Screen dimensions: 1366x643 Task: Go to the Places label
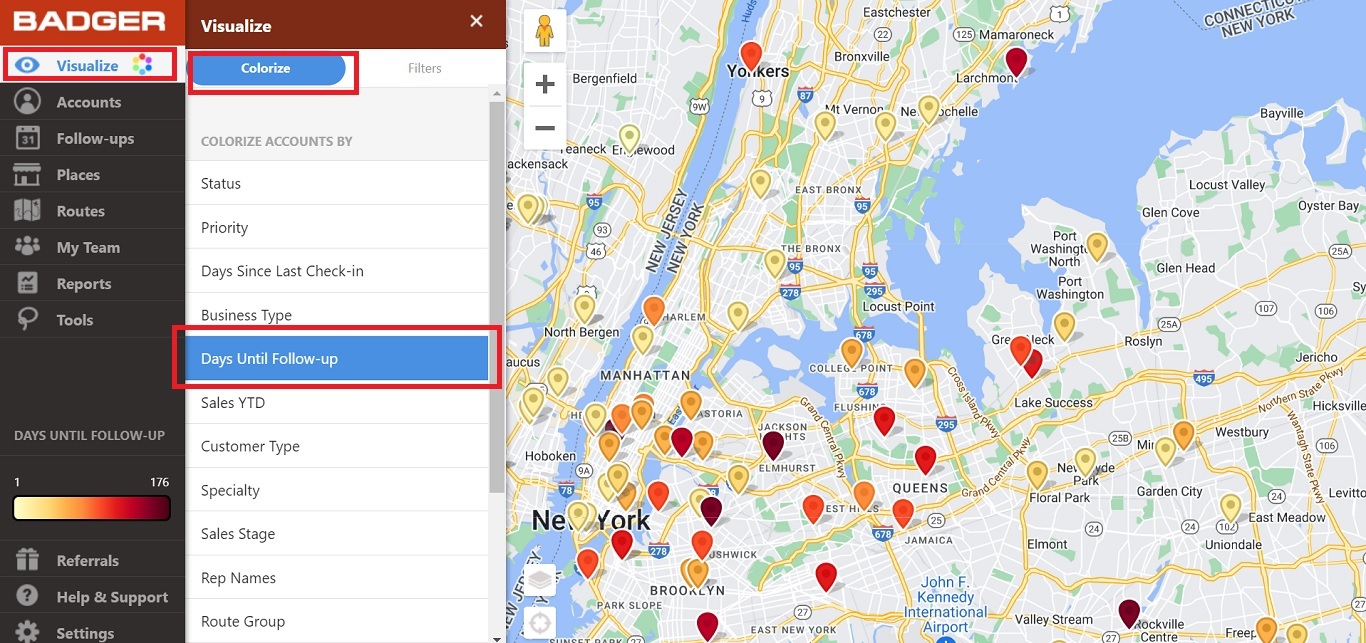coord(78,175)
